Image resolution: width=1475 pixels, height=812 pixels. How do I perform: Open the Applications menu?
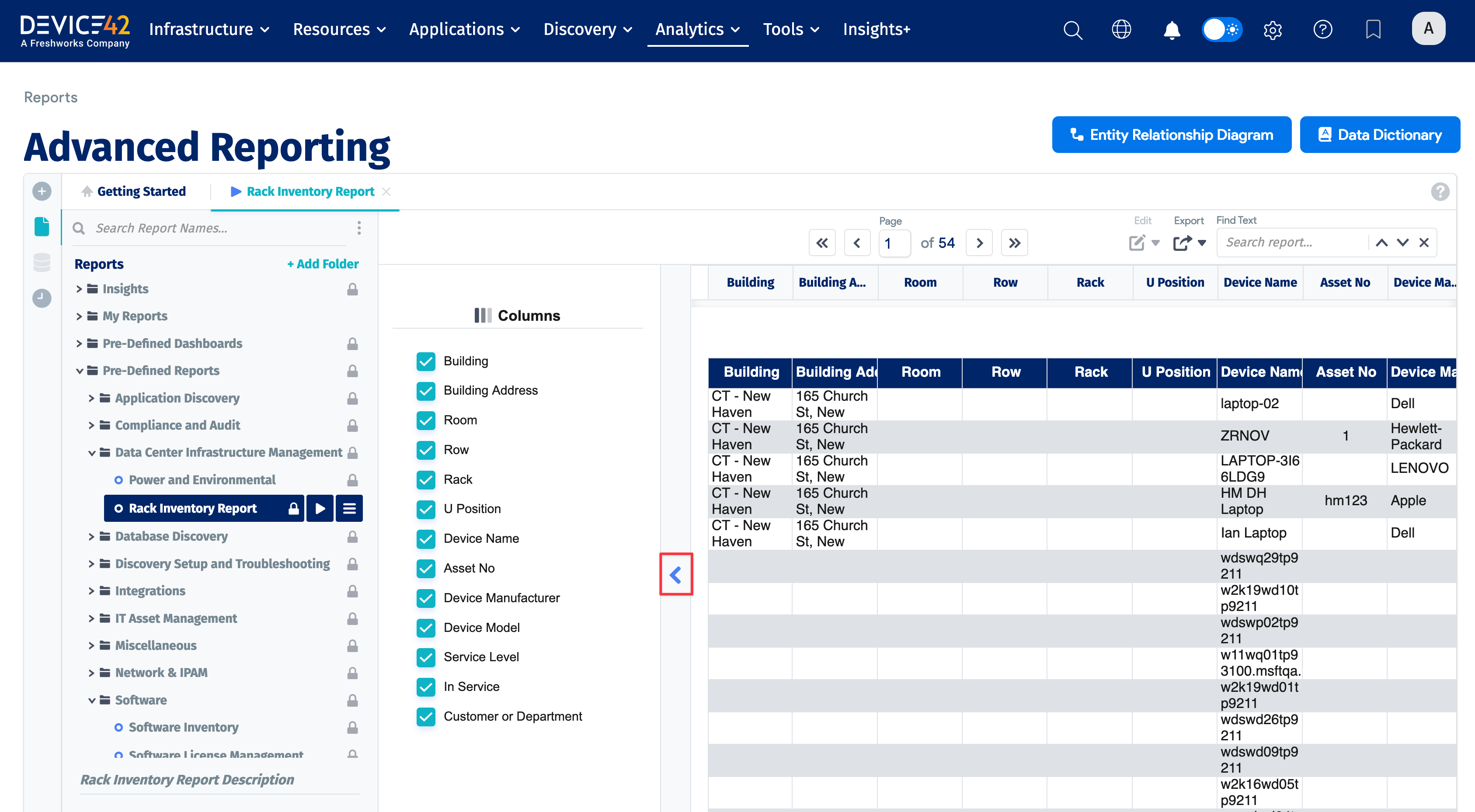tap(464, 29)
